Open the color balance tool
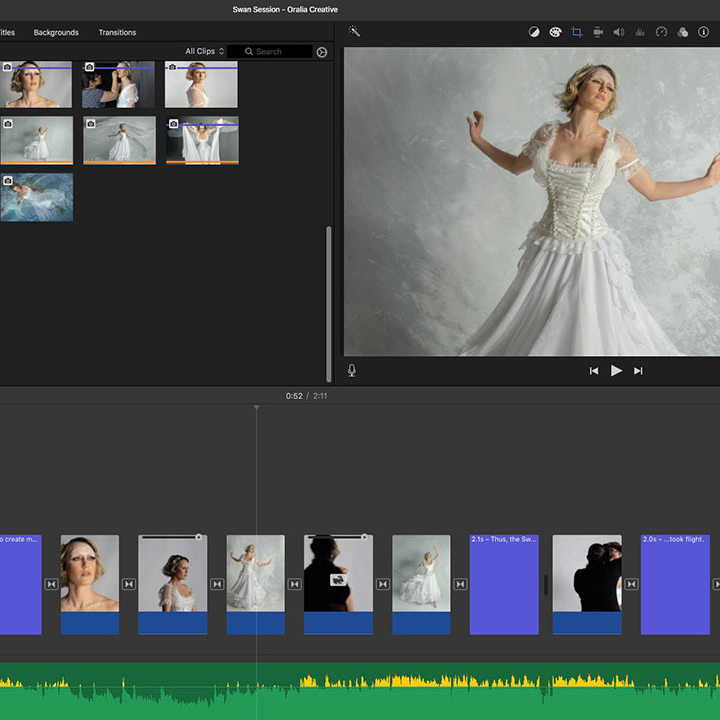720x720 pixels. coord(534,32)
